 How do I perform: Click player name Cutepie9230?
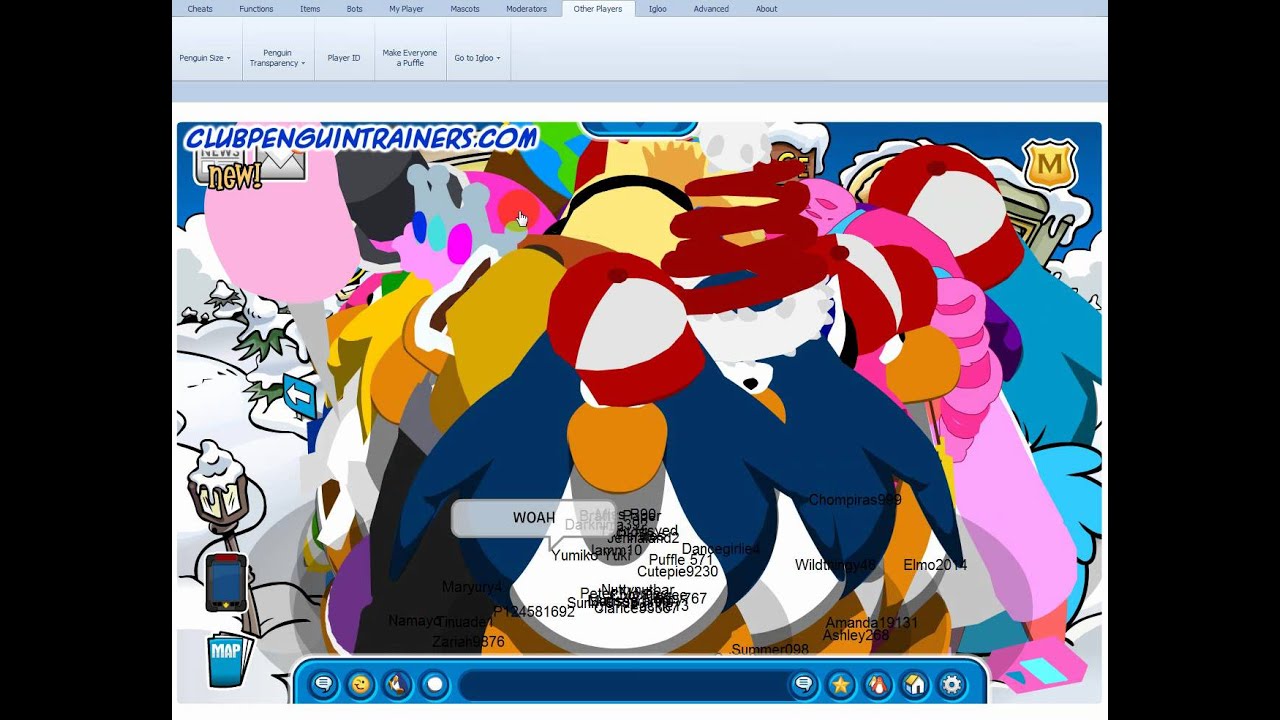(678, 572)
